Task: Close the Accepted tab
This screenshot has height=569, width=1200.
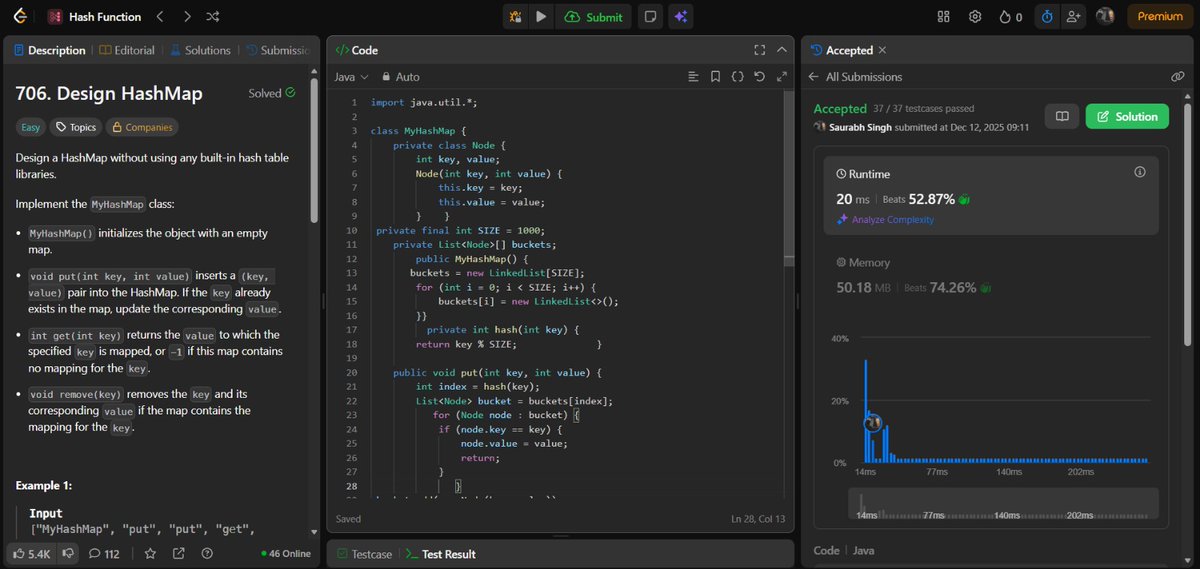Action: click(x=882, y=50)
